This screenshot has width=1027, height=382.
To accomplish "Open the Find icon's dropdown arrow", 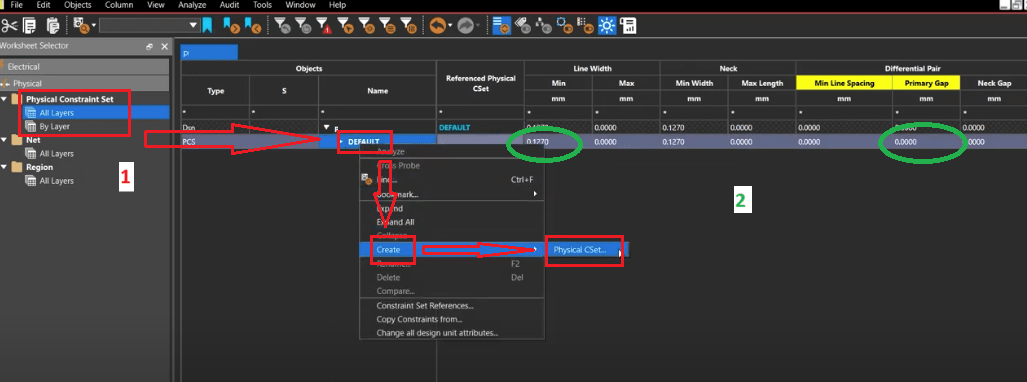I will point(94,26).
